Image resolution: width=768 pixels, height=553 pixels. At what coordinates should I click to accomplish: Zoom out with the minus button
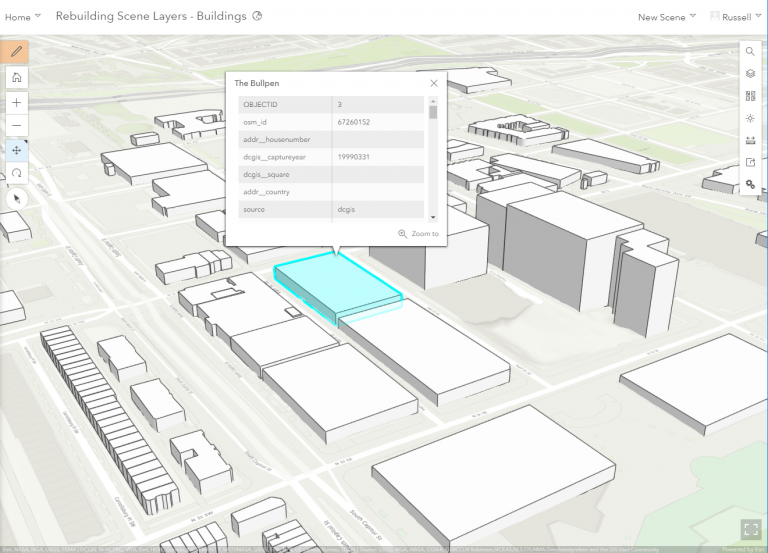[x=17, y=126]
